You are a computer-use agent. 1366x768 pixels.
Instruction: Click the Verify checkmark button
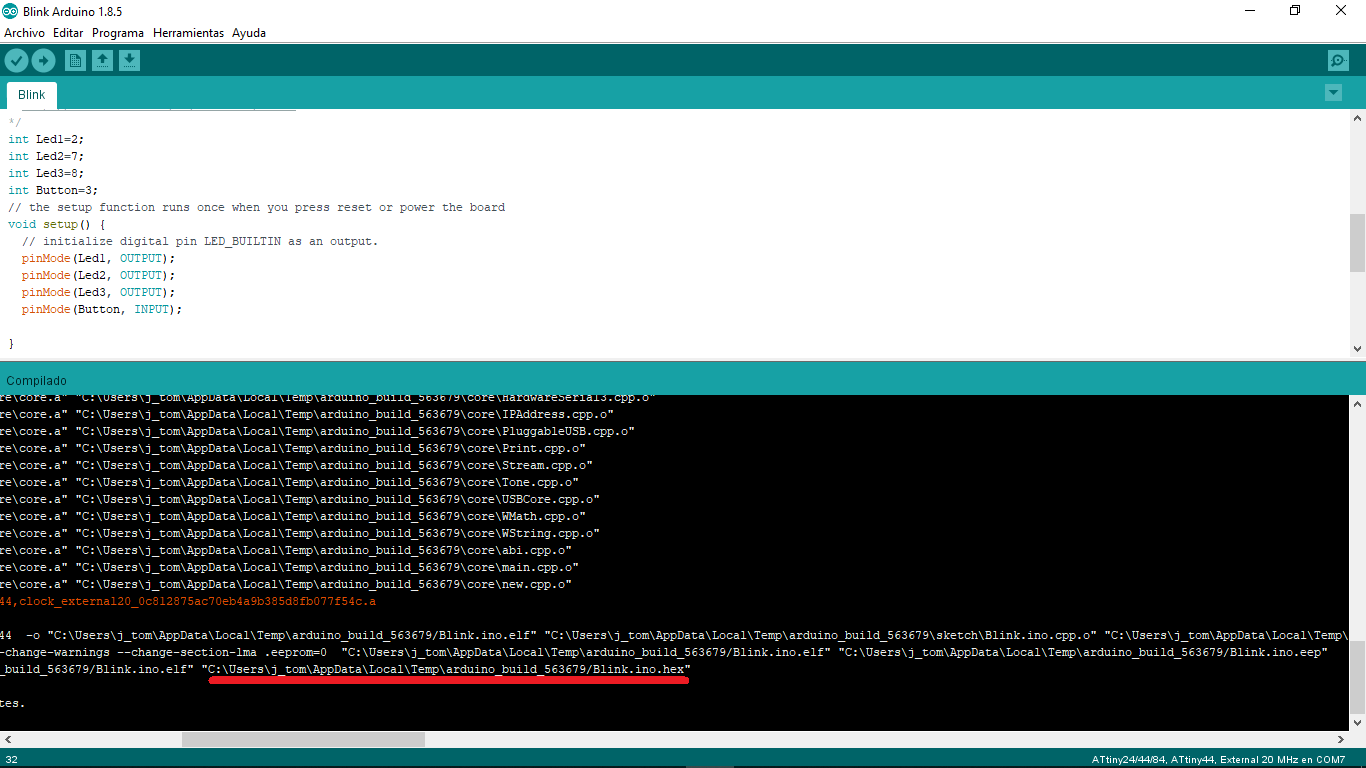pos(16,61)
